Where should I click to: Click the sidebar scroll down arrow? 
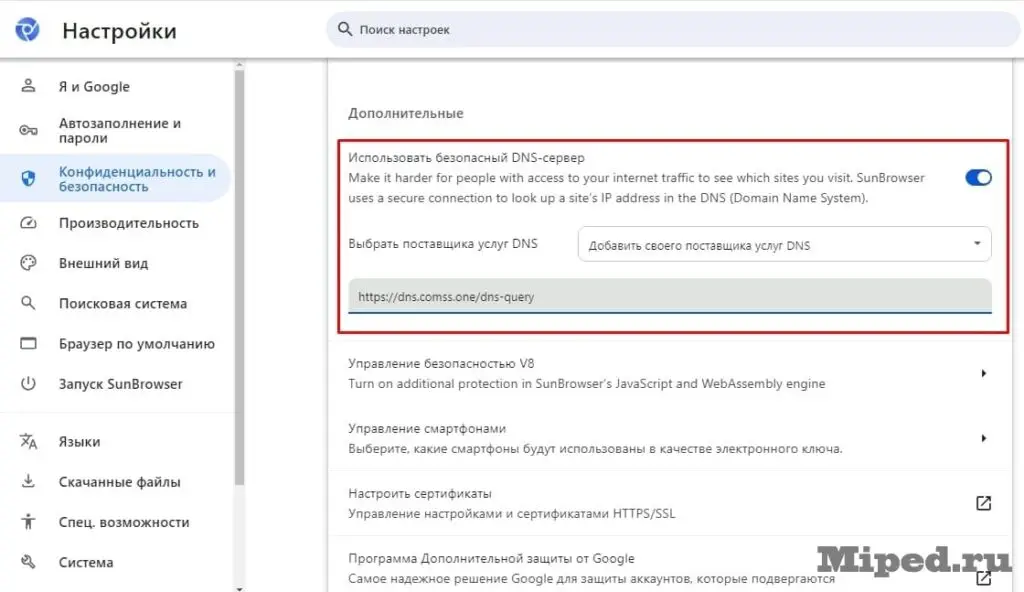pos(239,588)
